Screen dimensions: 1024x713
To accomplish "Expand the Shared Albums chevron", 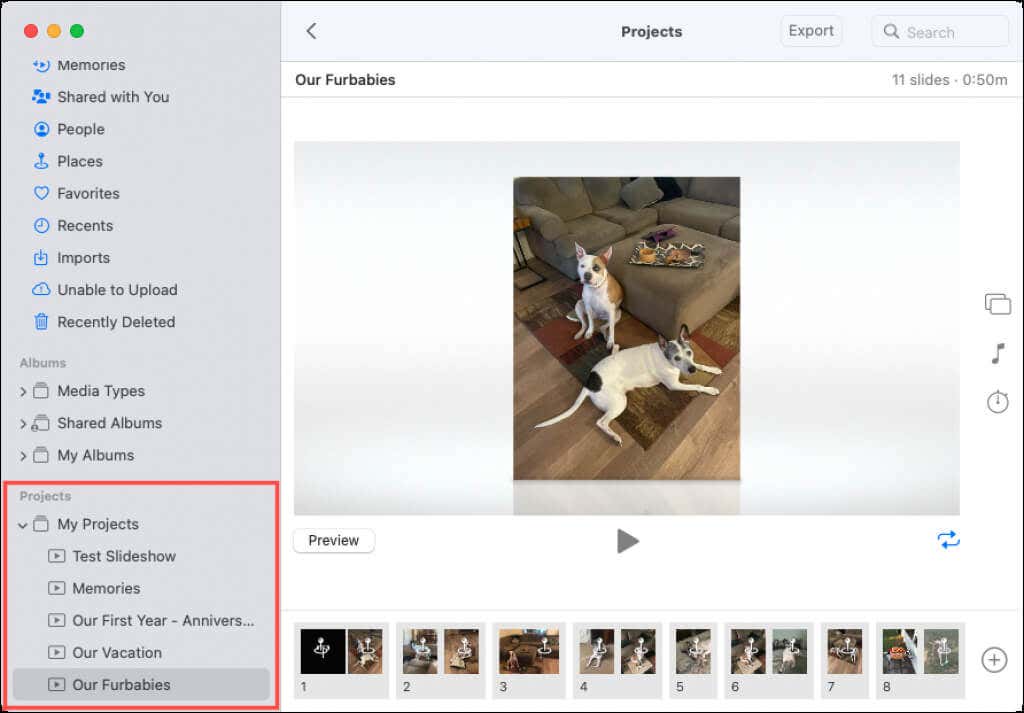I will pos(23,424).
